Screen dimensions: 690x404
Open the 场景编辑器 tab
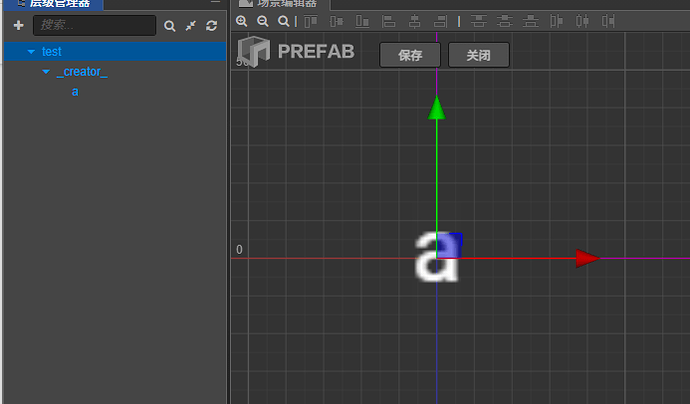pos(281,4)
